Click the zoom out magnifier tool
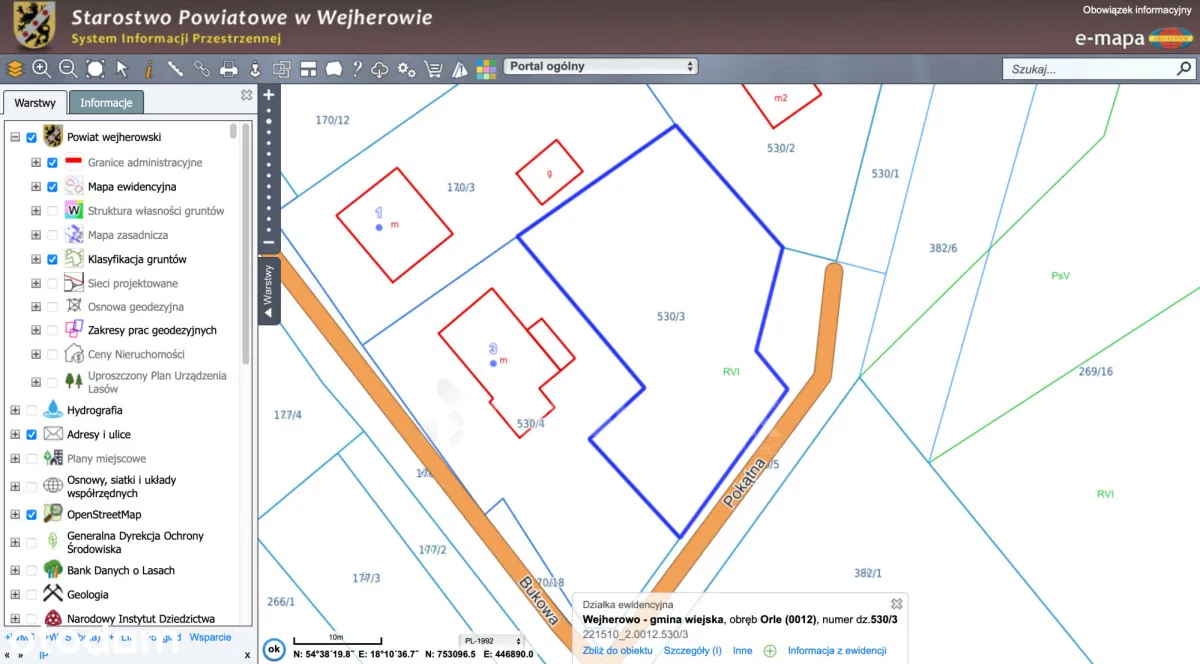Image resolution: width=1200 pixels, height=664 pixels. 68,69
